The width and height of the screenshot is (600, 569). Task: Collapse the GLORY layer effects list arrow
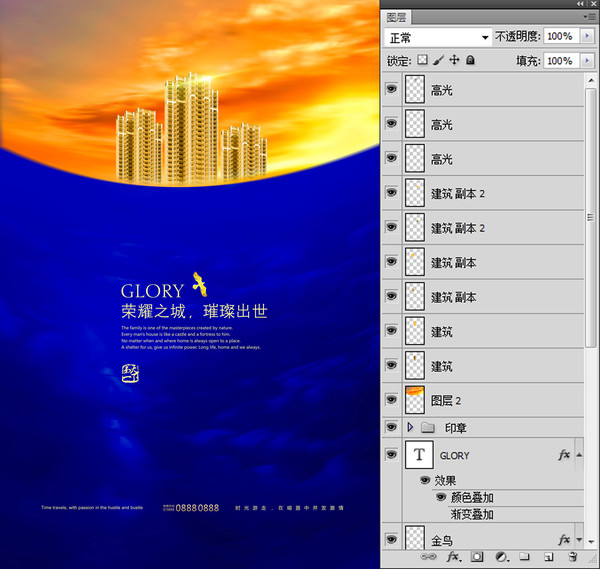[x=579, y=455]
